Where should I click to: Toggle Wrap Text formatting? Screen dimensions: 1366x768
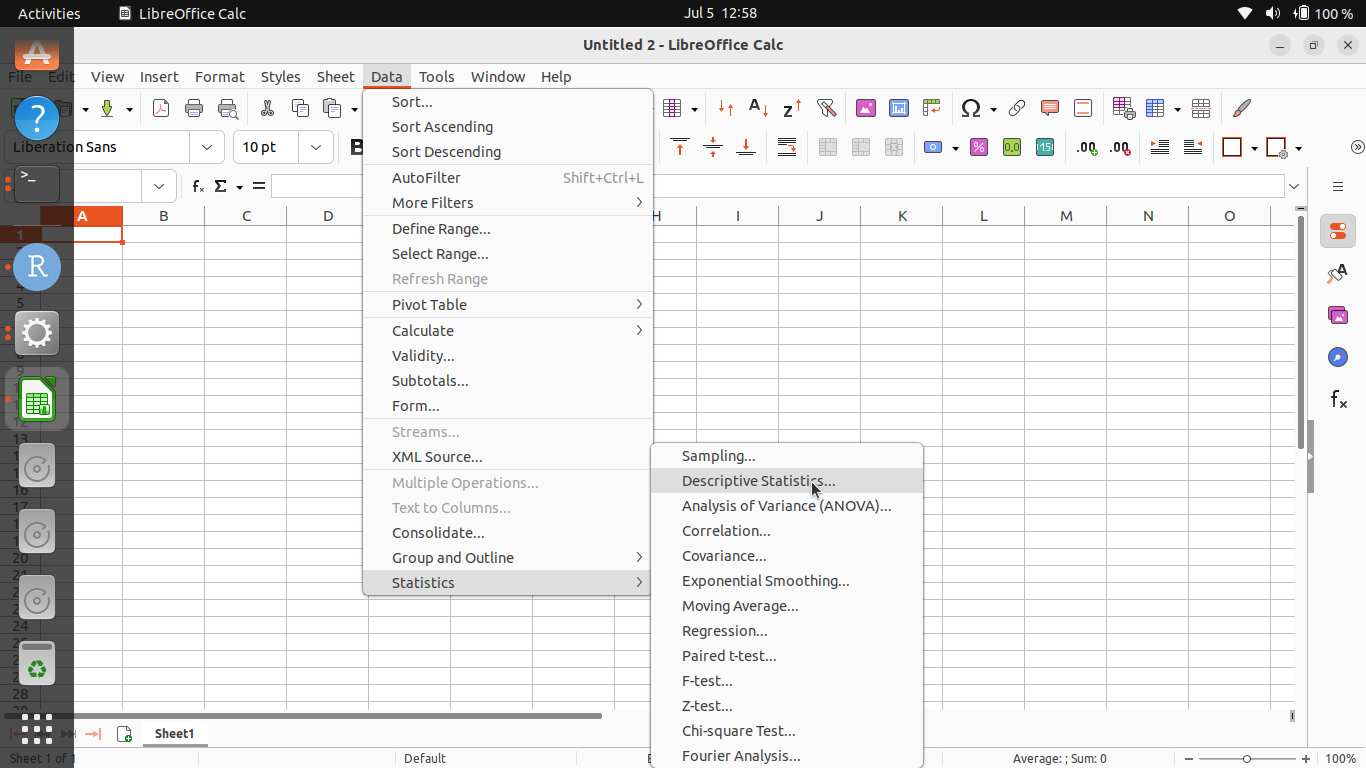coord(787,147)
